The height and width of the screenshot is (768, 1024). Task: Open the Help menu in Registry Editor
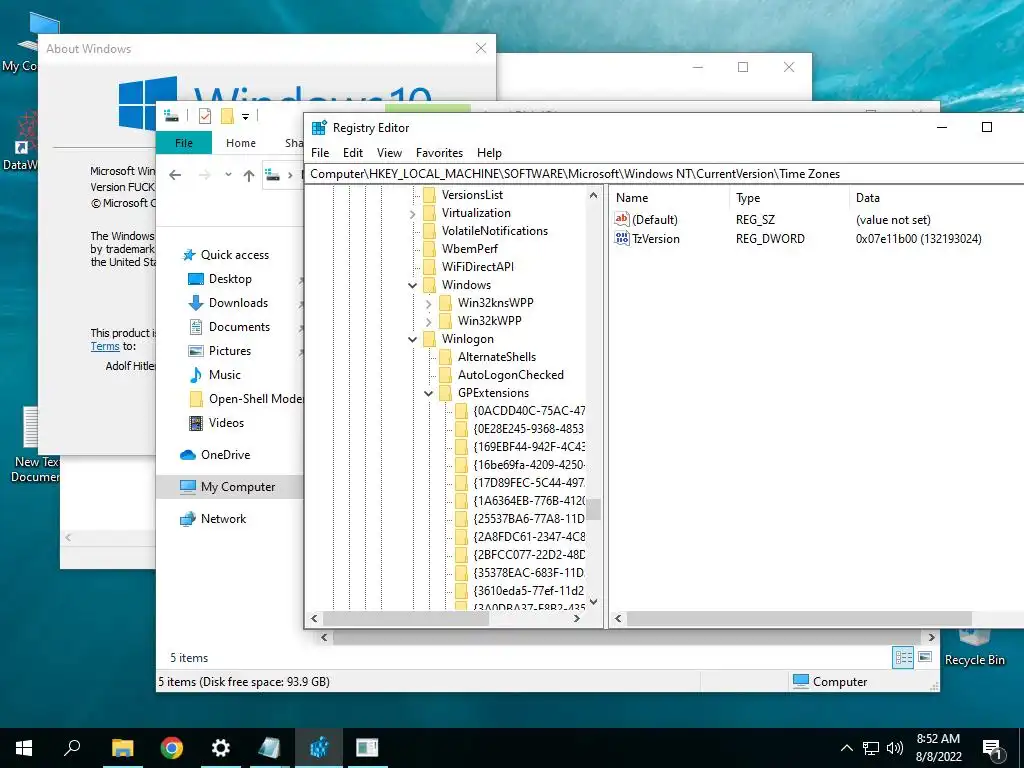click(x=489, y=153)
